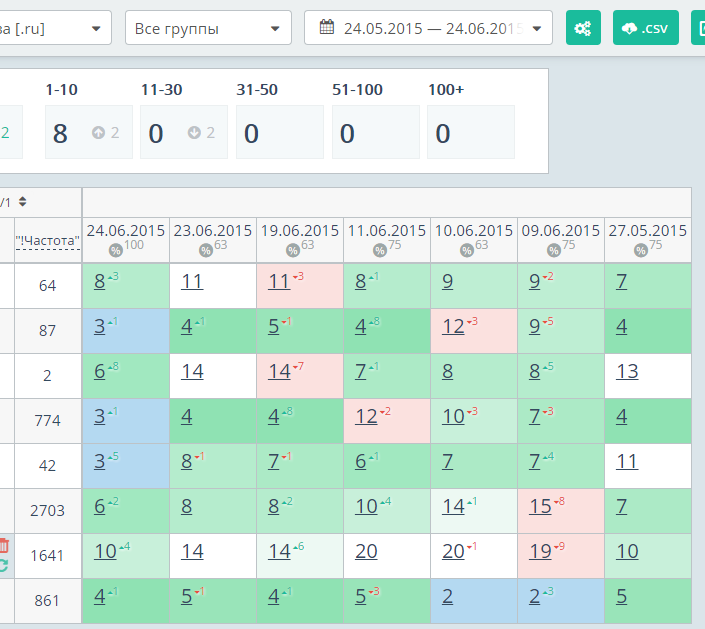Viewport: 705px width, 629px height.
Task: Click frequency value 861
Action: click(47, 601)
